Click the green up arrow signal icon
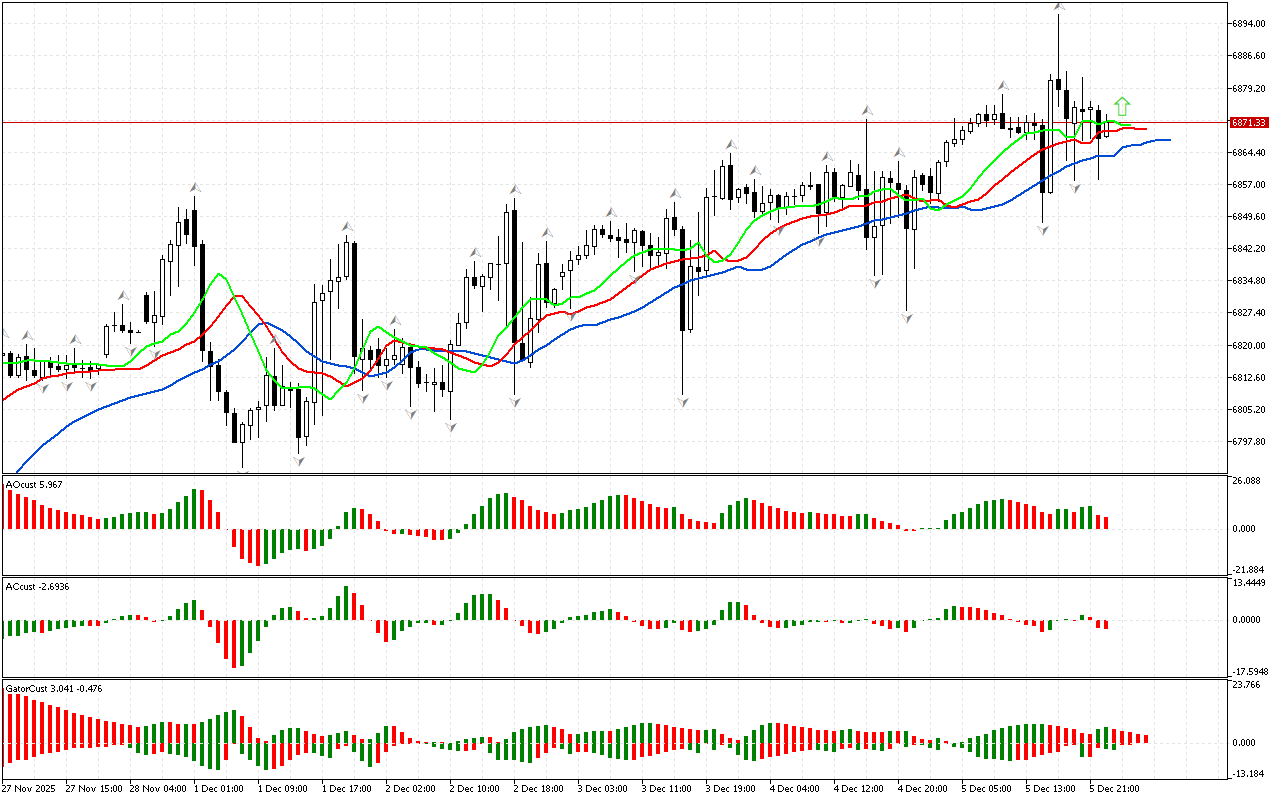The image size is (1280, 800). click(1122, 105)
